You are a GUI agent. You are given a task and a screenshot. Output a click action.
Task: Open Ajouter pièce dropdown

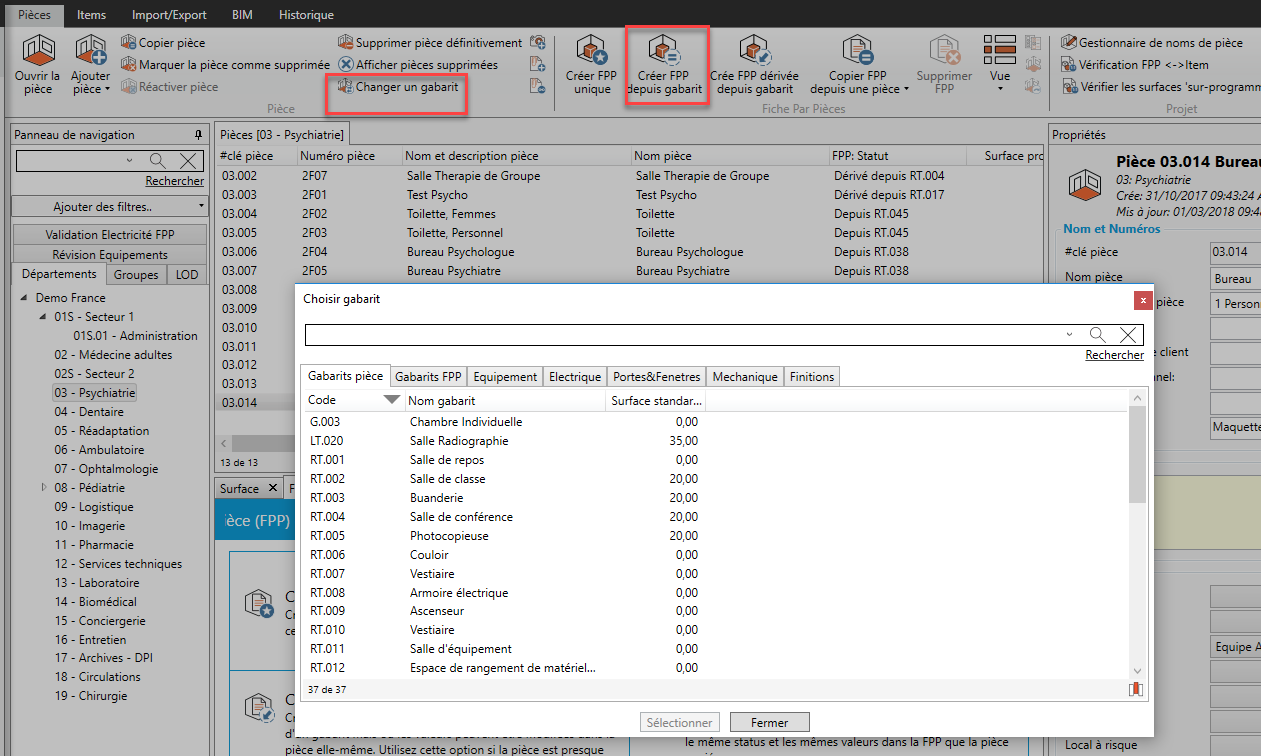point(91,89)
